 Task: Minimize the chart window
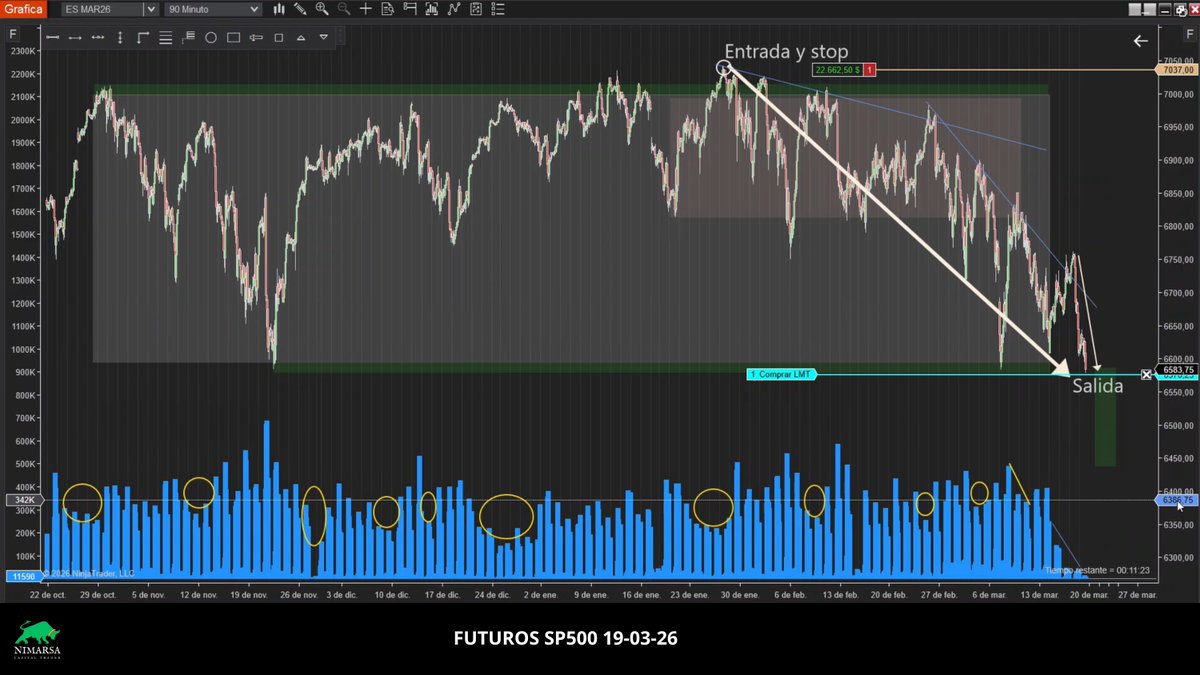[1165, 9]
